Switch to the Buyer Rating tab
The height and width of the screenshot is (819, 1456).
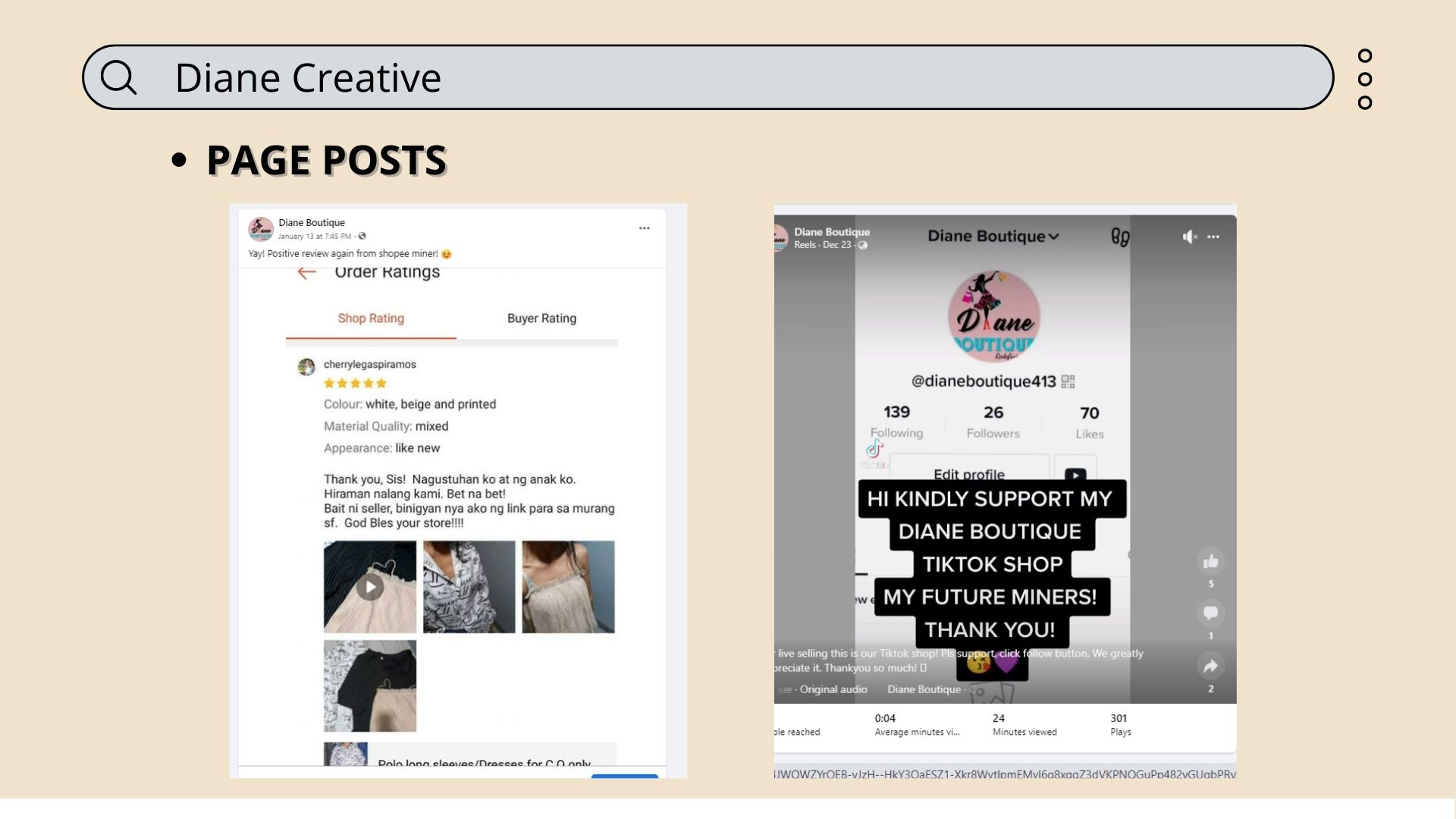click(541, 318)
